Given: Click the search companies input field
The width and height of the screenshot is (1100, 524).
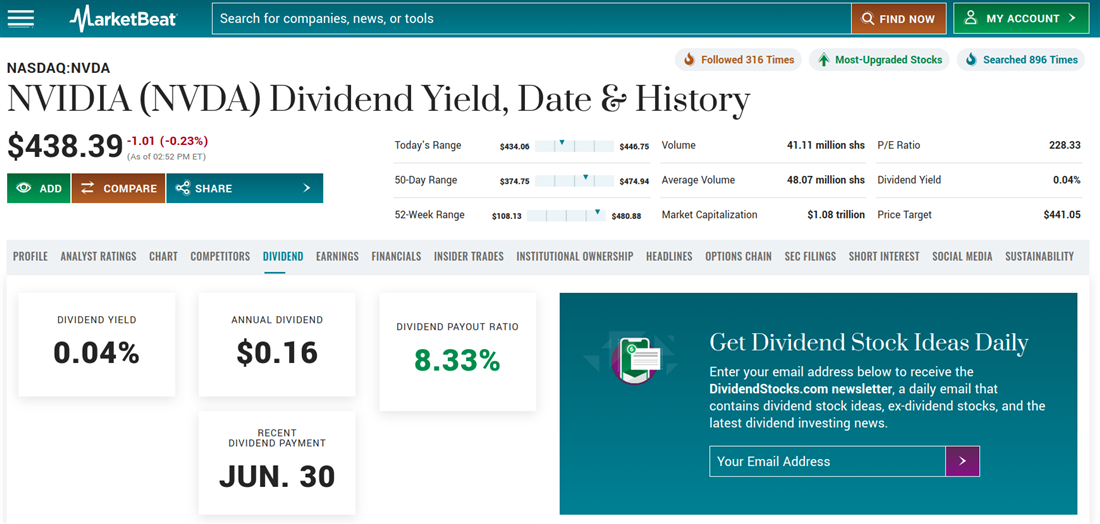Looking at the screenshot, I should [532, 19].
